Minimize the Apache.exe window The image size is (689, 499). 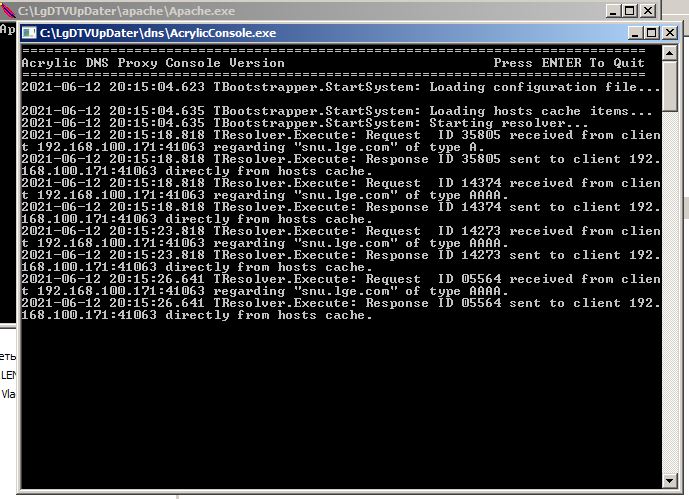[610, 10]
